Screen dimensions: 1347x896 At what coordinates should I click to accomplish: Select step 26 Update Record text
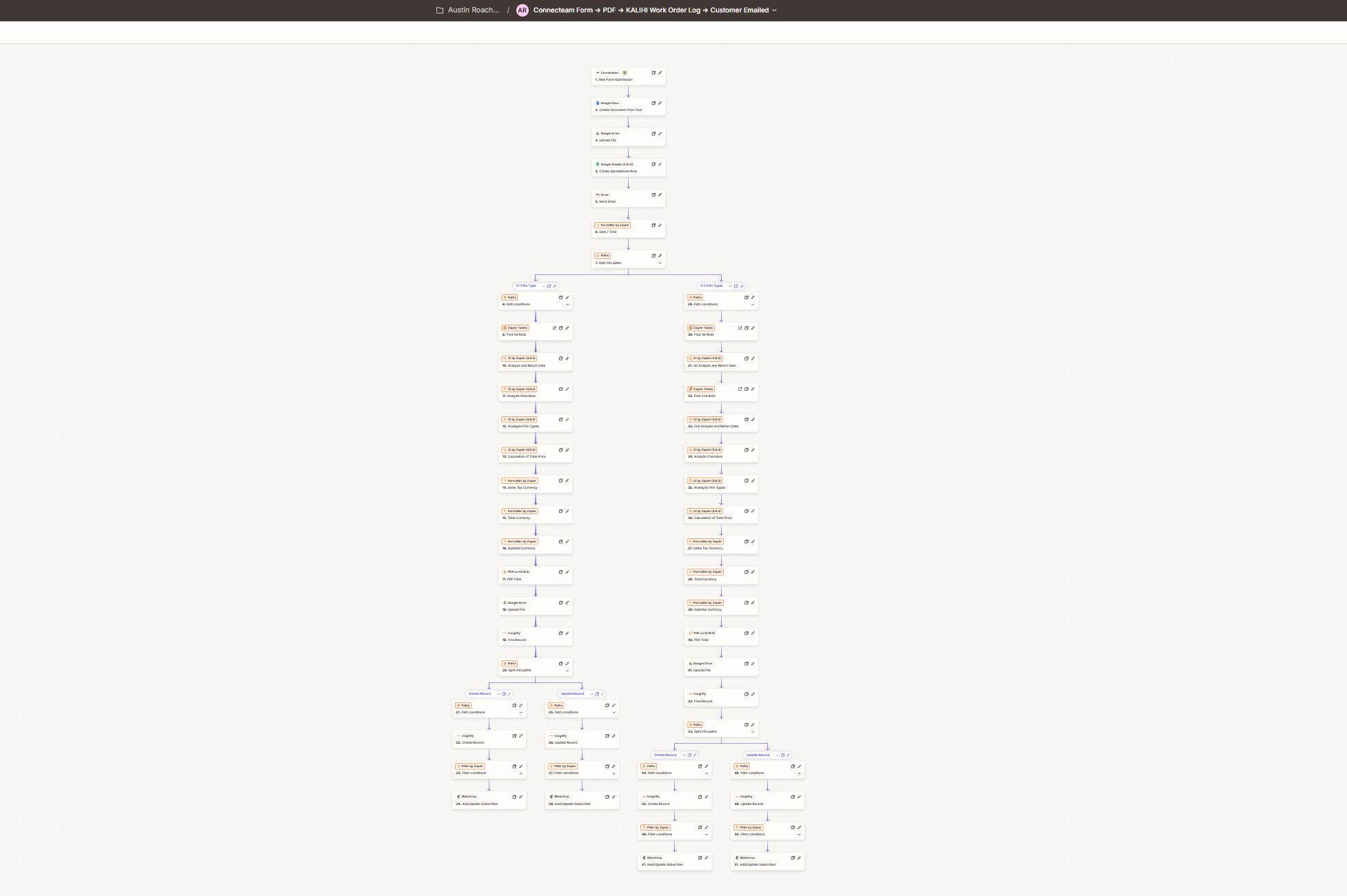[563, 743]
